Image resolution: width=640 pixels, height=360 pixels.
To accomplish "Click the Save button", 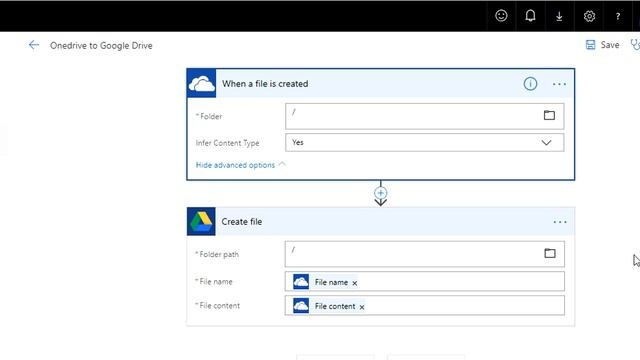I will [602, 45].
